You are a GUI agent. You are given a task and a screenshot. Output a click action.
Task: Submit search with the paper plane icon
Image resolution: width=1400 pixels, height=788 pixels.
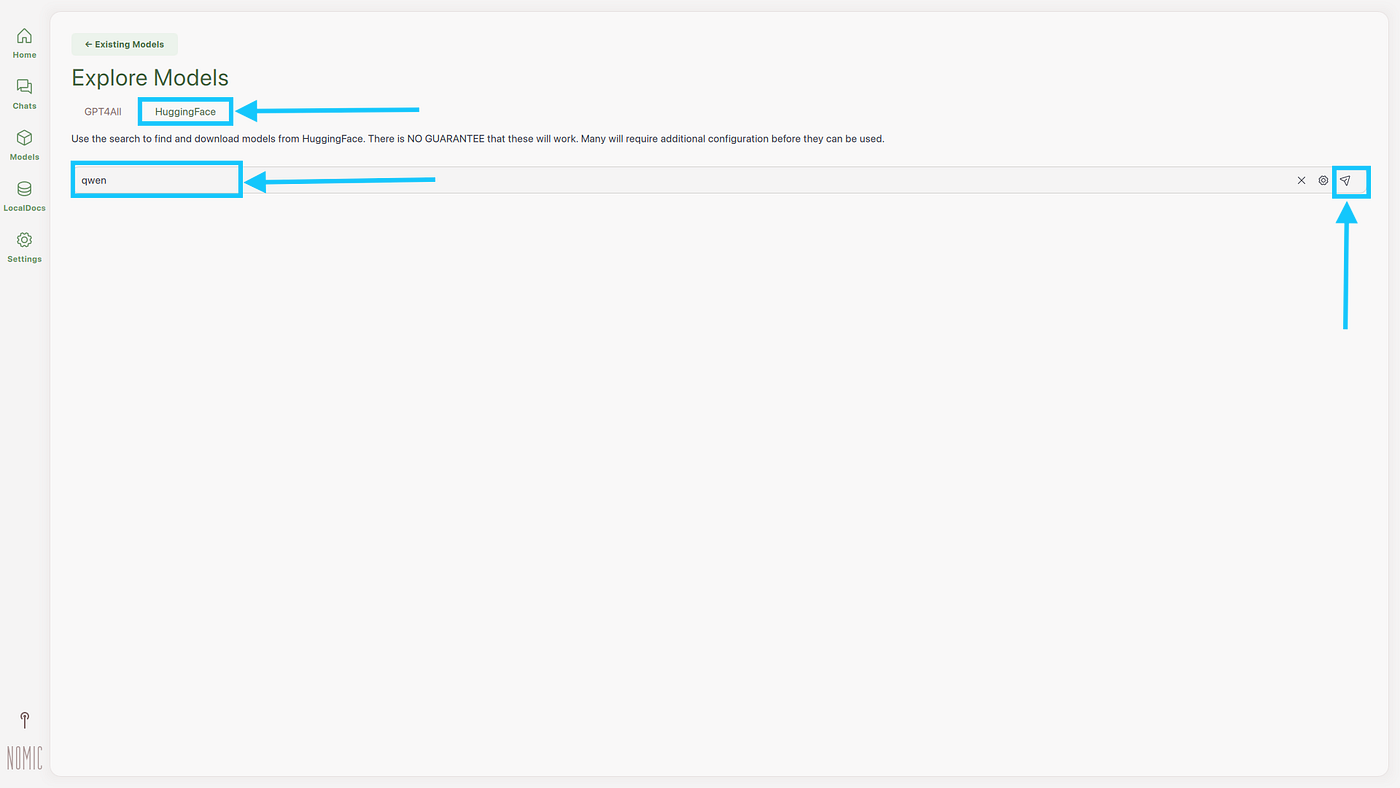point(1345,181)
